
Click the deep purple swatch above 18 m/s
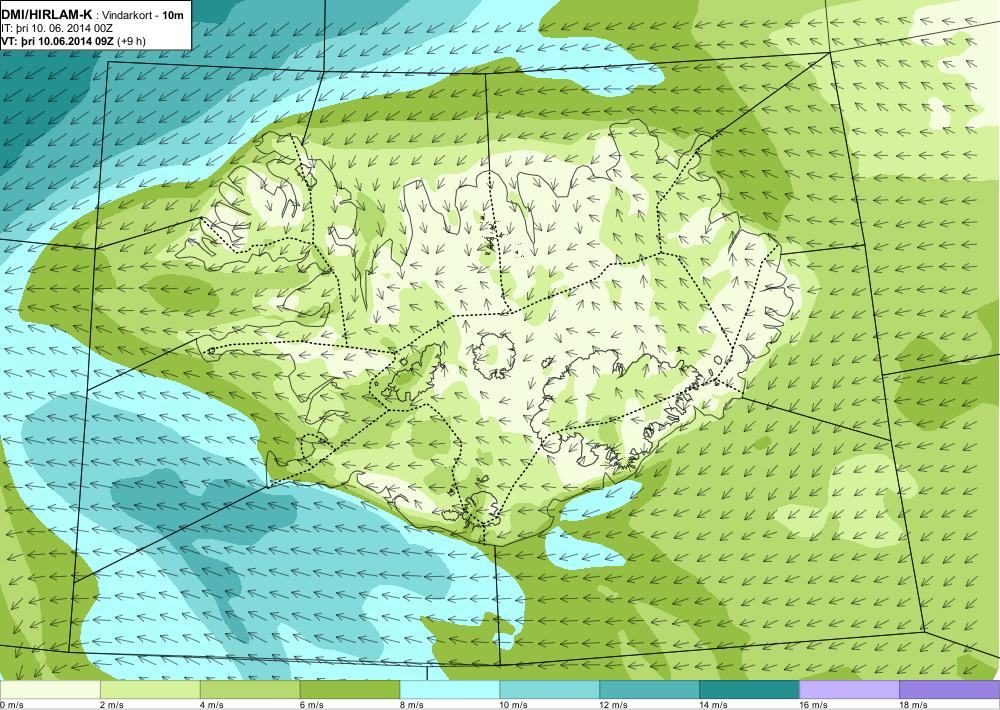pyautogui.click(x=950, y=690)
